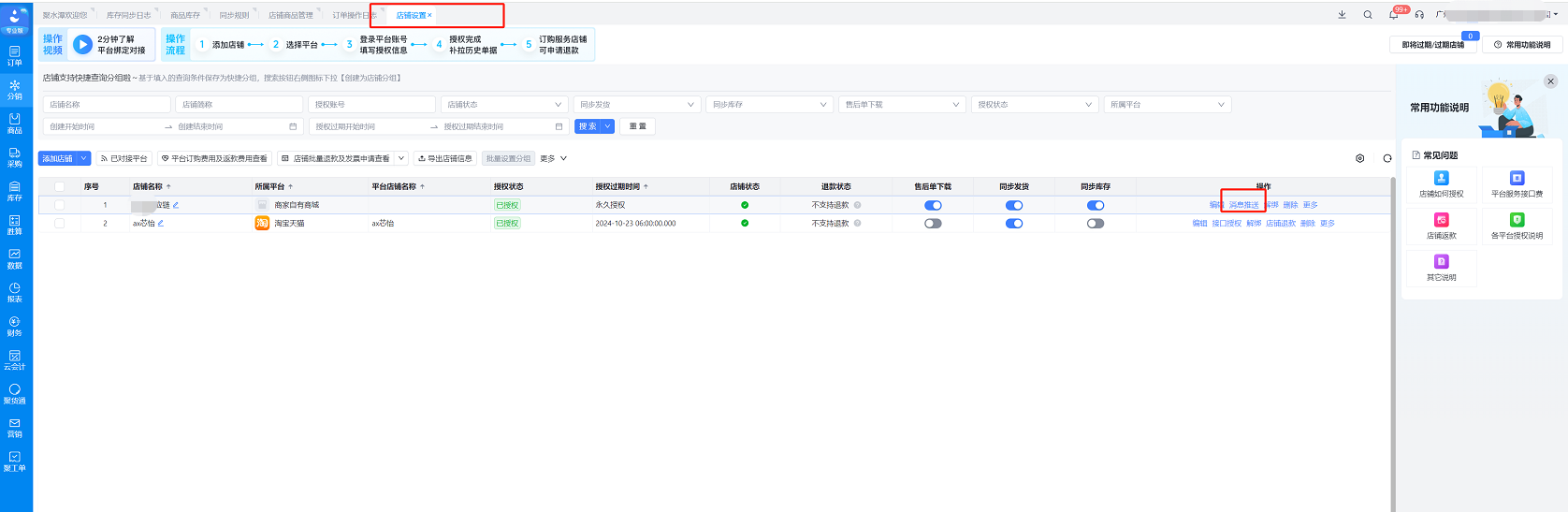This screenshot has width=1568, height=512.
Task: Expand the 店铺状态 filter dropdown
Action: tap(503, 105)
